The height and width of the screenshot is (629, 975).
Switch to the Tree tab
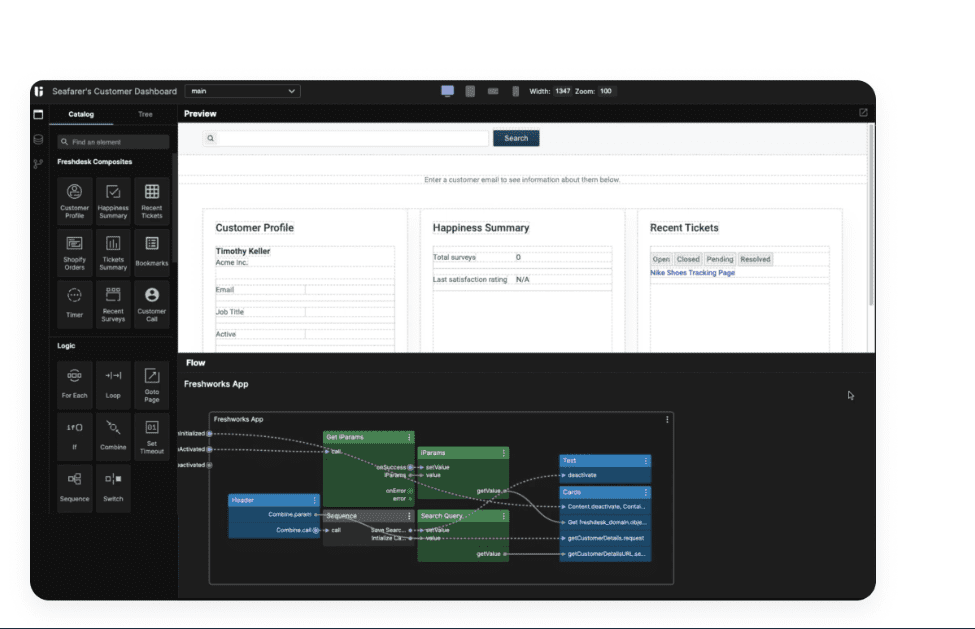pyautogui.click(x=145, y=114)
